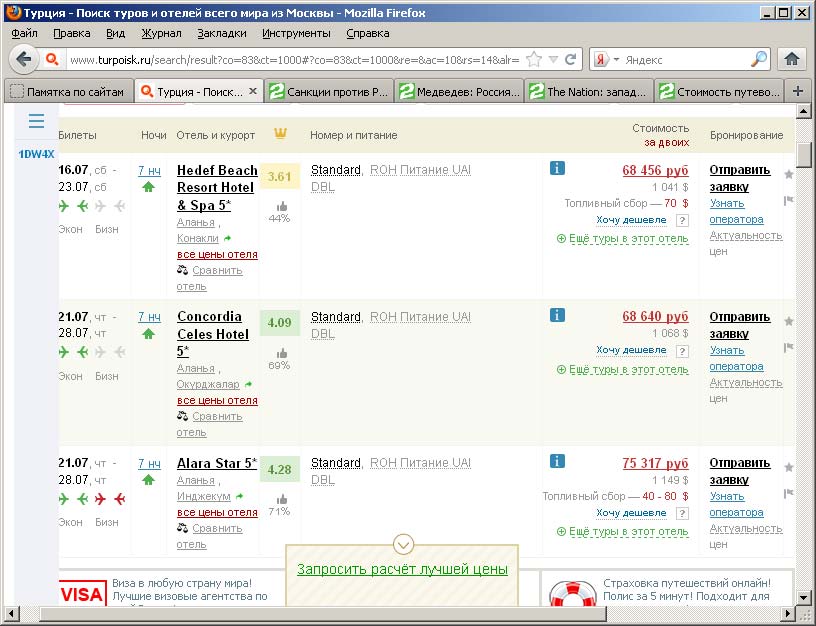Open the Закладки menu
Image resolution: width=816 pixels, height=626 pixels.
click(x=222, y=33)
